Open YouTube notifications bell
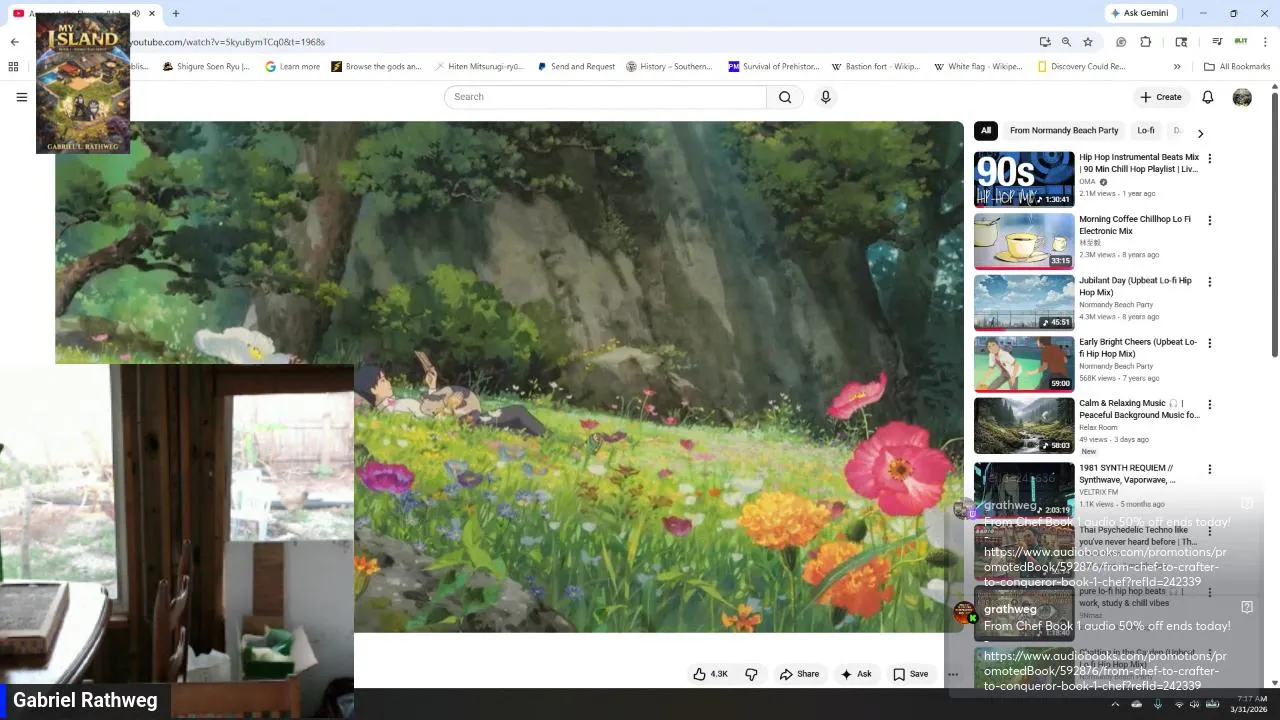Image resolution: width=1280 pixels, height=720 pixels. 1207,97
